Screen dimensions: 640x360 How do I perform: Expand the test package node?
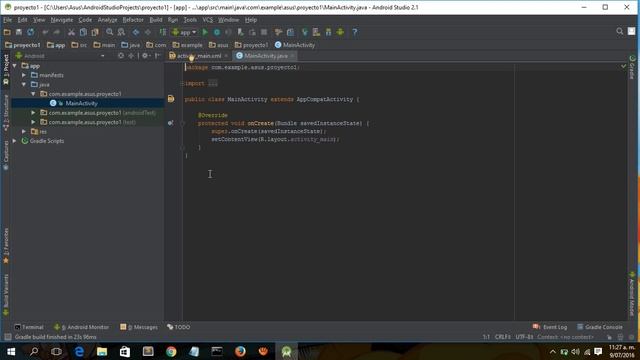coord(33,122)
